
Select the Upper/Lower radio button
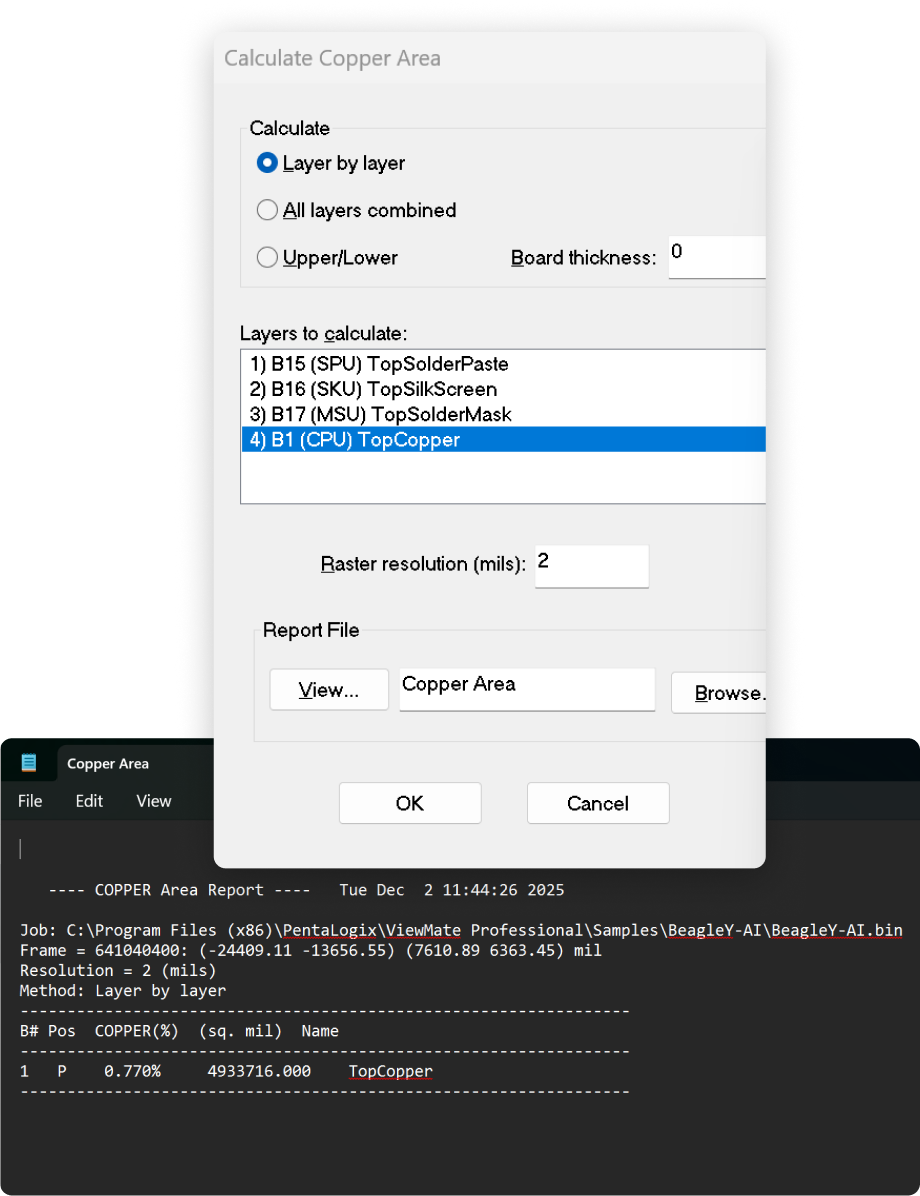click(x=267, y=258)
